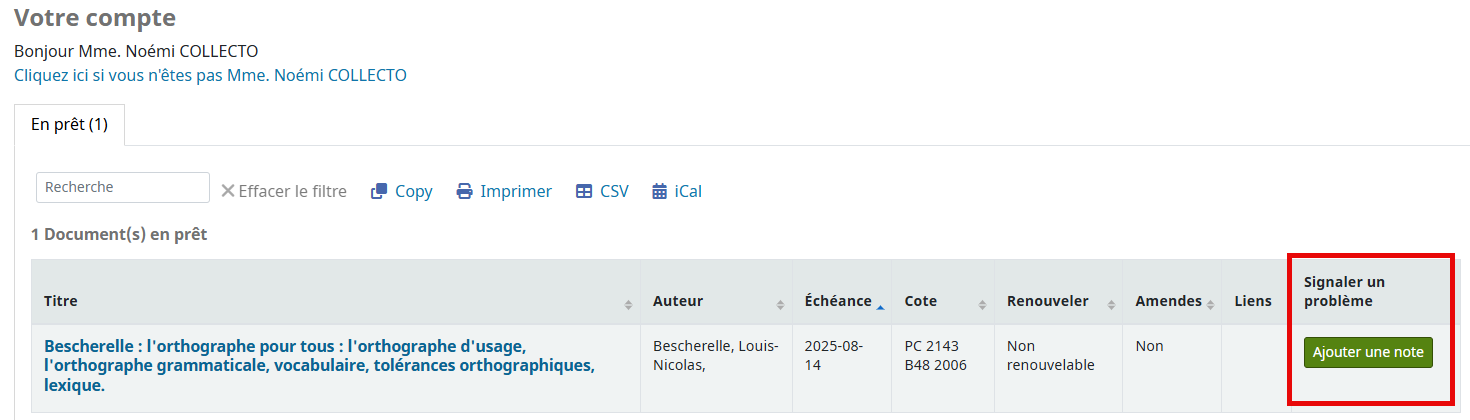Click the iCal calendar icon
The image size is (1470, 420).
click(659, 191)
